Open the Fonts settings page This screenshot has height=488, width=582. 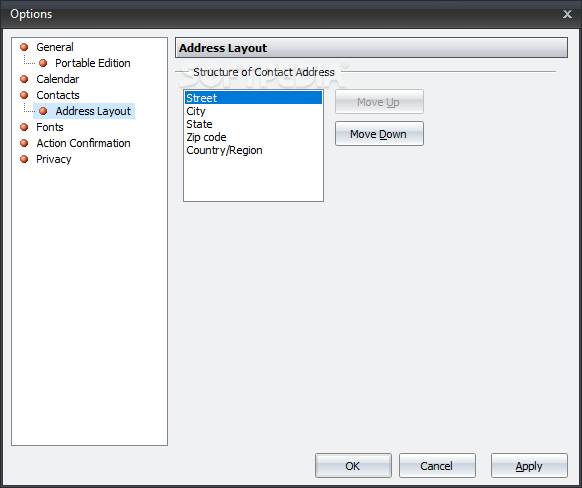[50, 127]
